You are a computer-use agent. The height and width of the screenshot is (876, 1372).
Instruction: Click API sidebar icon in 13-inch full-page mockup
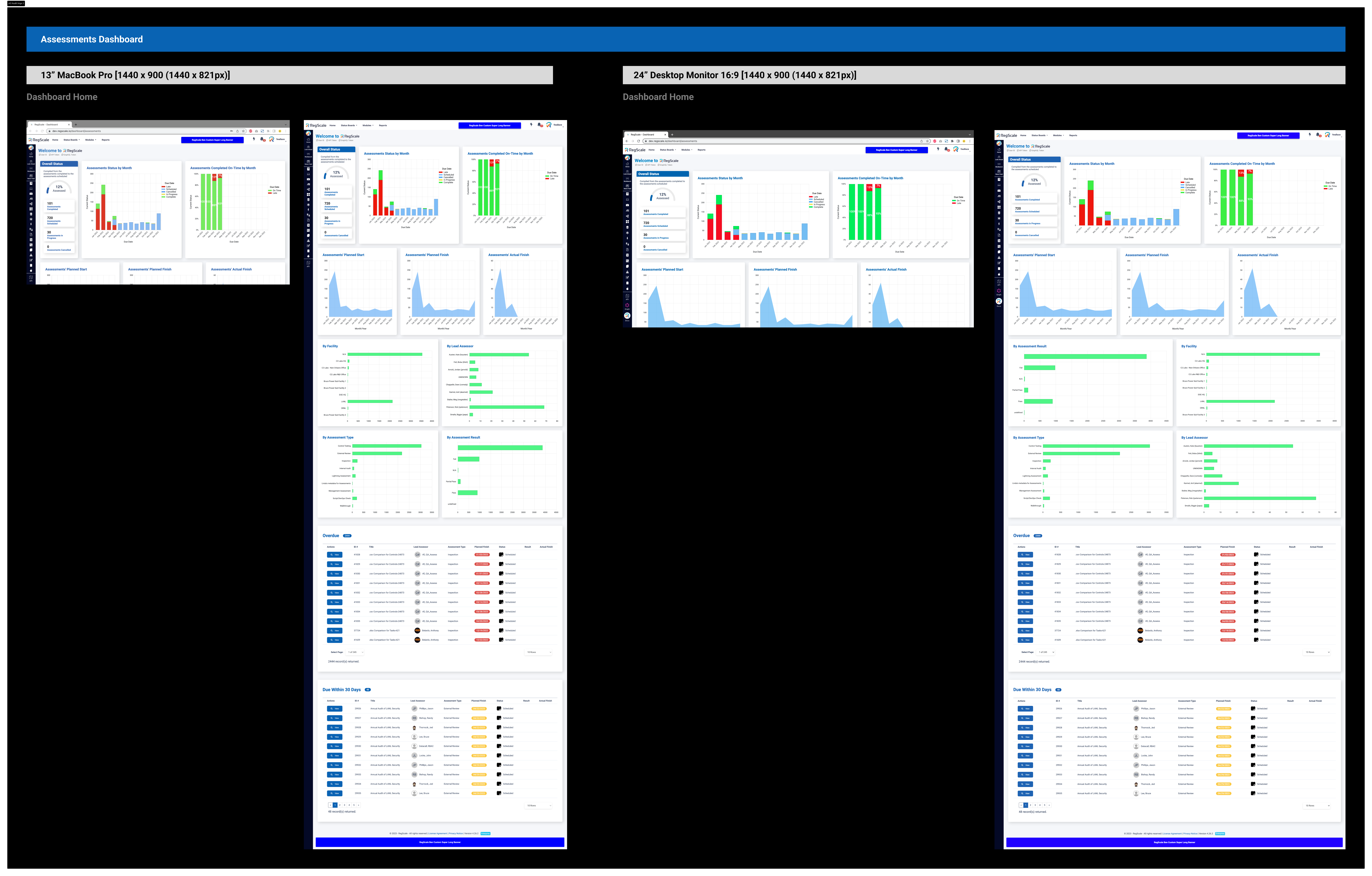[308, 264]
